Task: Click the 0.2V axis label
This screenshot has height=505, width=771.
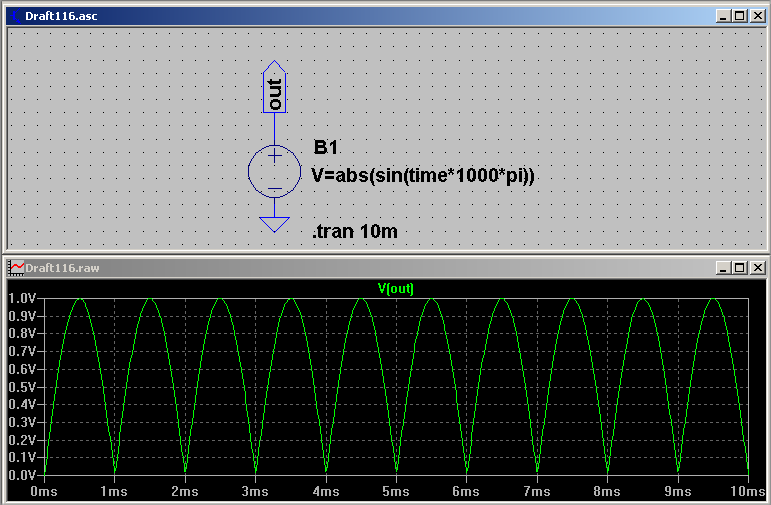Action: pyautogui.click(x=22, y=440)
